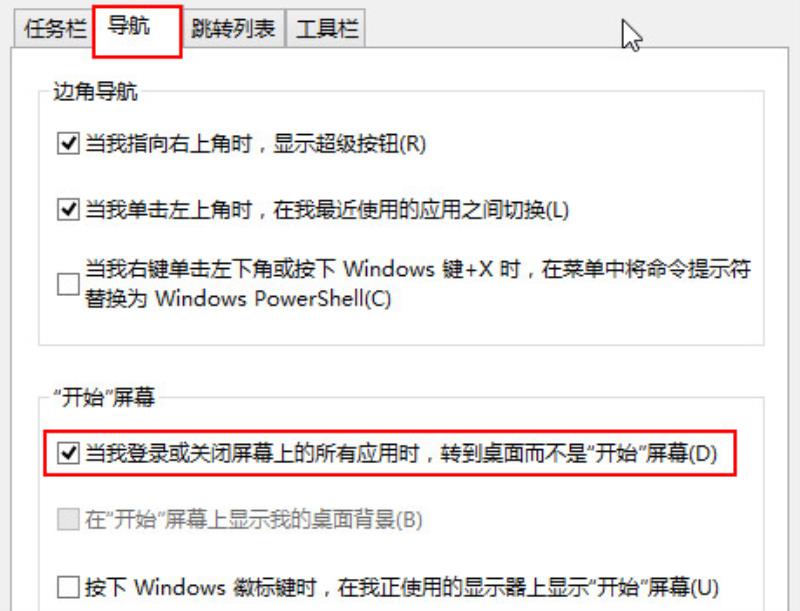Toggle checkbox for 在我最近使用的应用之间切换(L)
800x611 pixels.
(68, 210)
